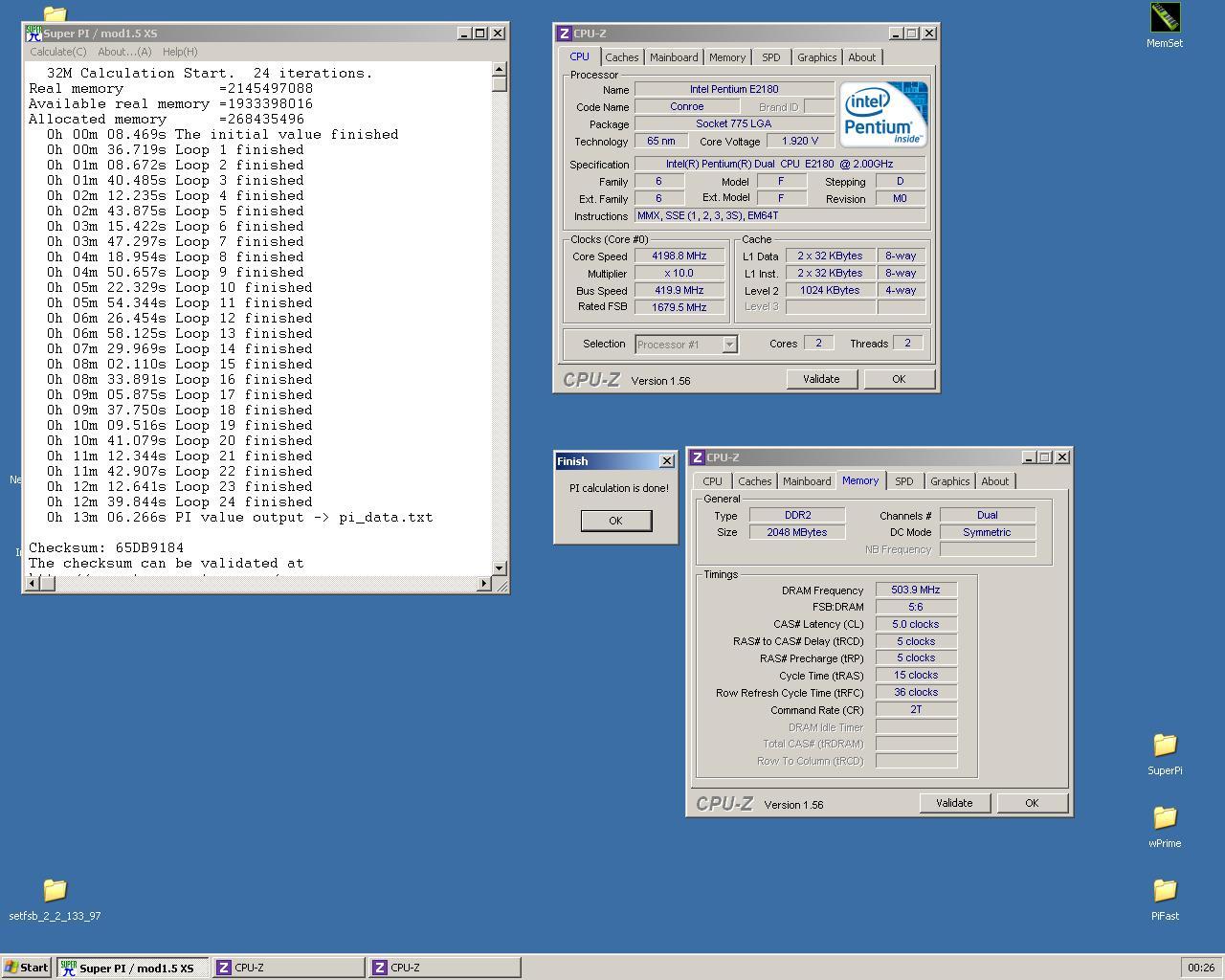
Task: Click the Intel Pentium E2180 name field
Action: pyautogui.click(x=734, y=89)
